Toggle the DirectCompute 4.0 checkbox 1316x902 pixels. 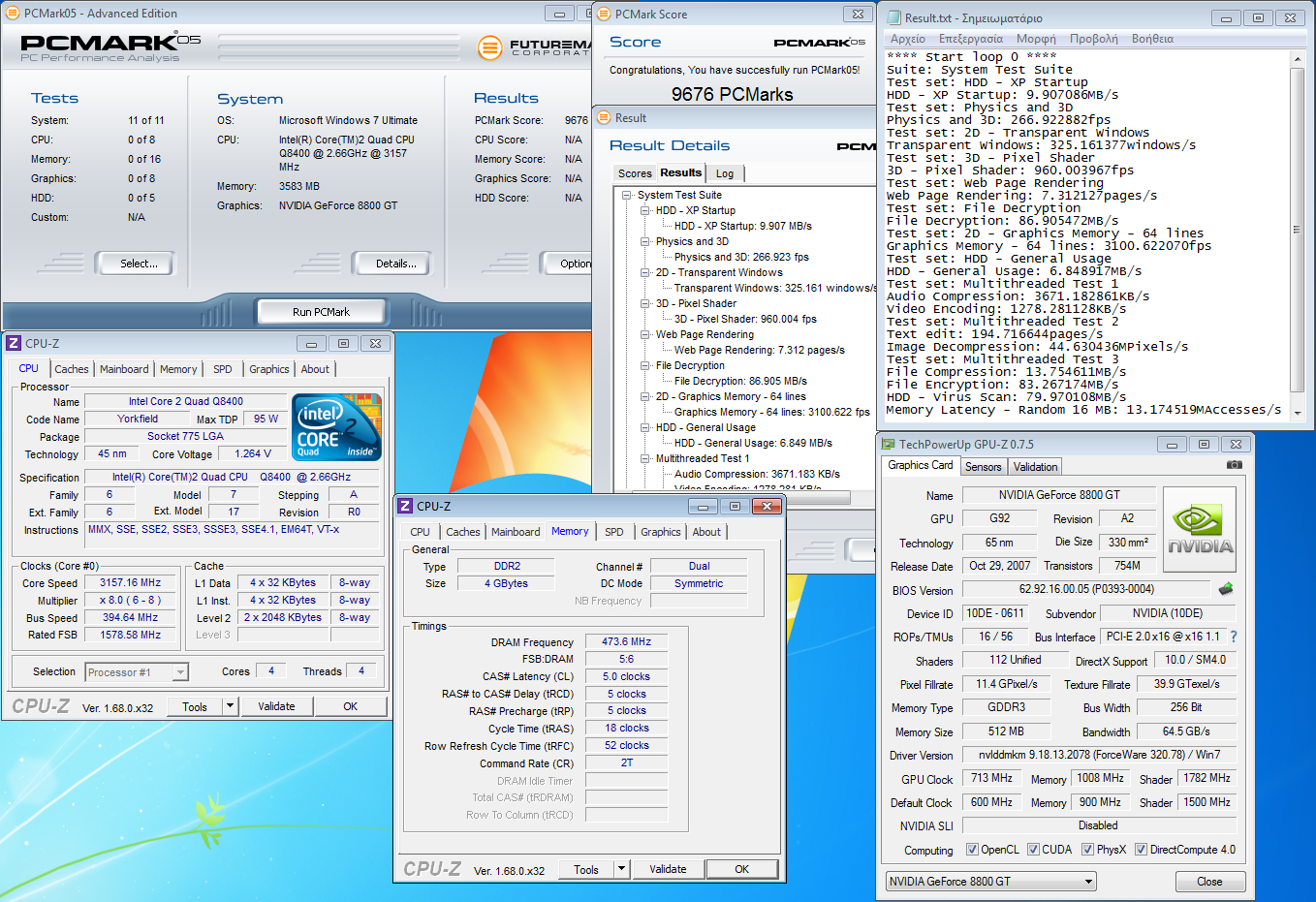(1141, 850)
